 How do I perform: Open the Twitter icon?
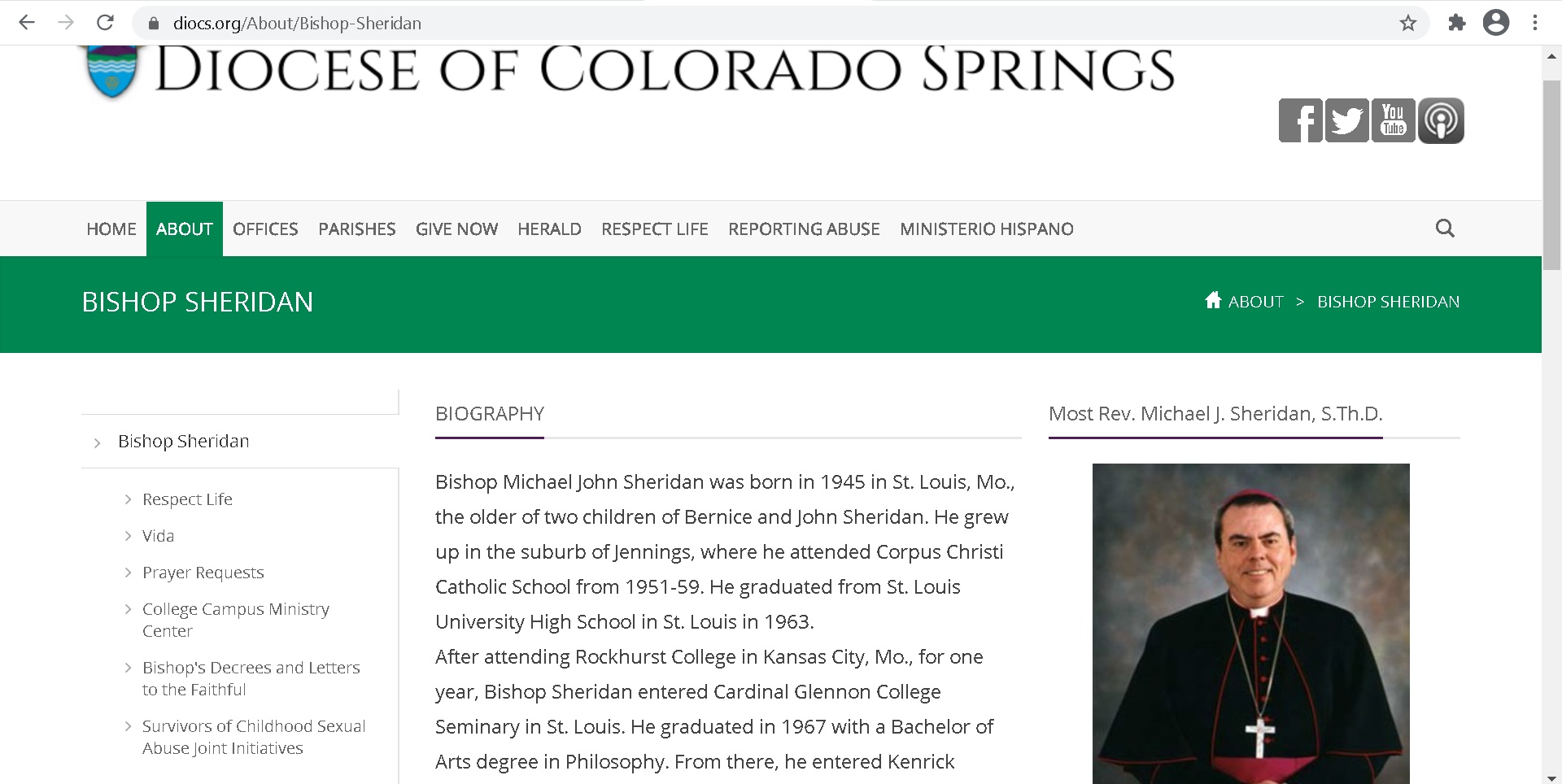click(1347, 120)
